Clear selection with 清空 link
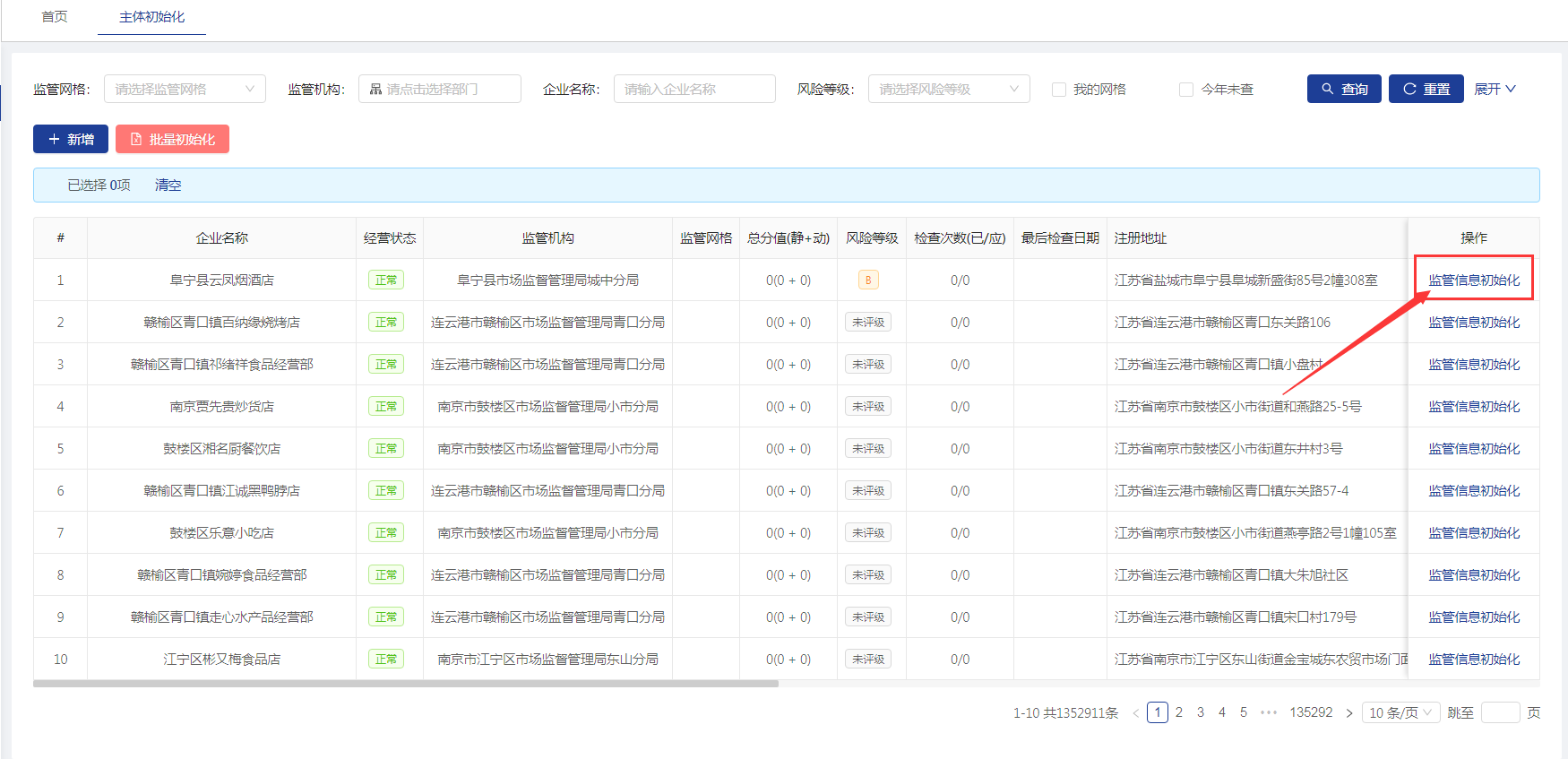 coord(168,185)
